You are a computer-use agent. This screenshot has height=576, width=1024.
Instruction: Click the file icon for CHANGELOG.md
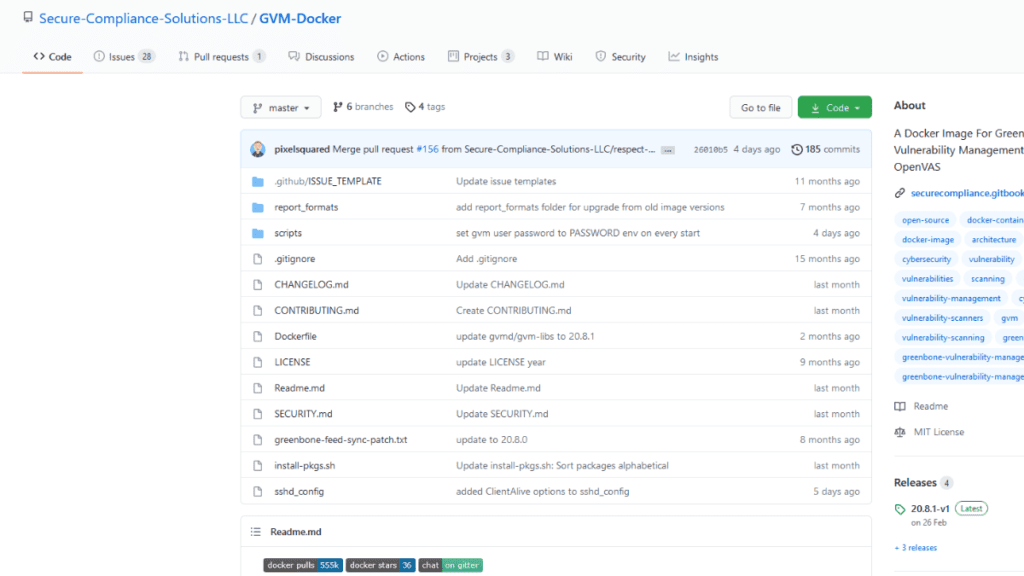(258, 285)
